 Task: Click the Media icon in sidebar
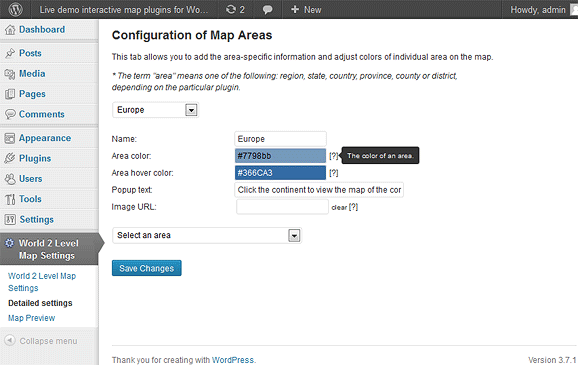(10, 74)
